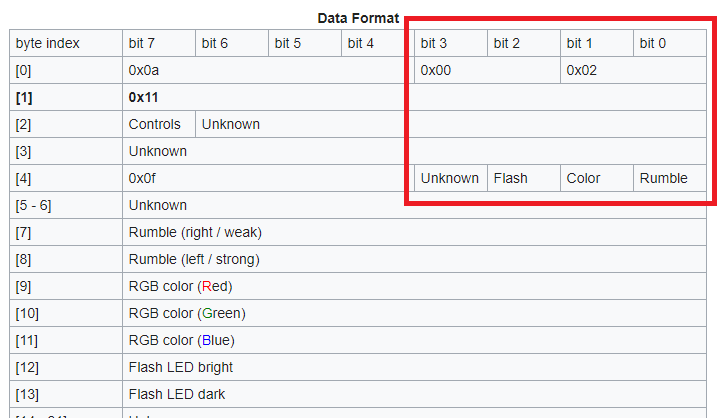Click the "Data Format" table title
Image resolution: width=723 pixels, height=418 pixels.
pos(358,18)
